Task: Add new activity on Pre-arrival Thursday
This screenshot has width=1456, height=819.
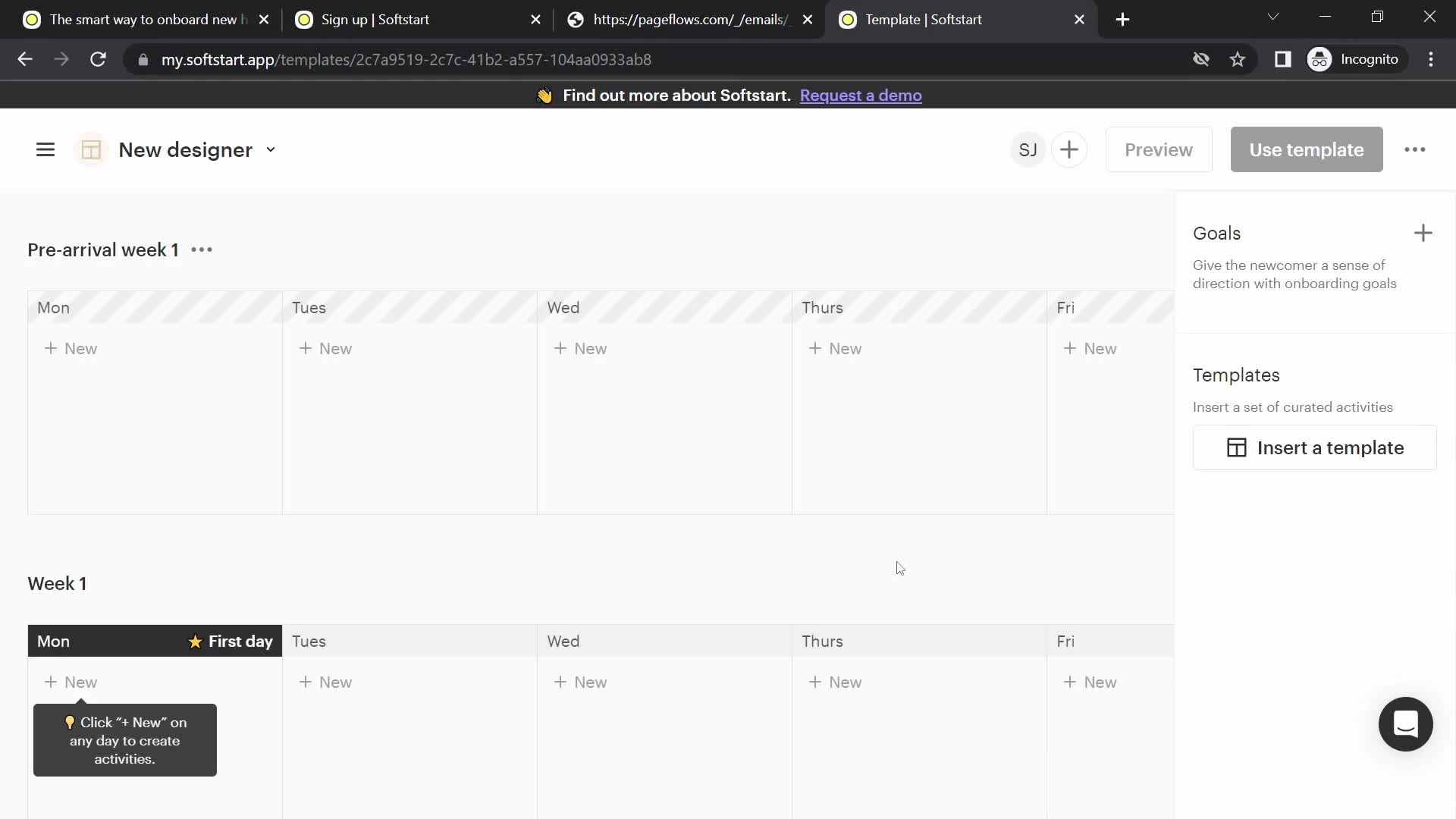Action: [x=835, y=348]
